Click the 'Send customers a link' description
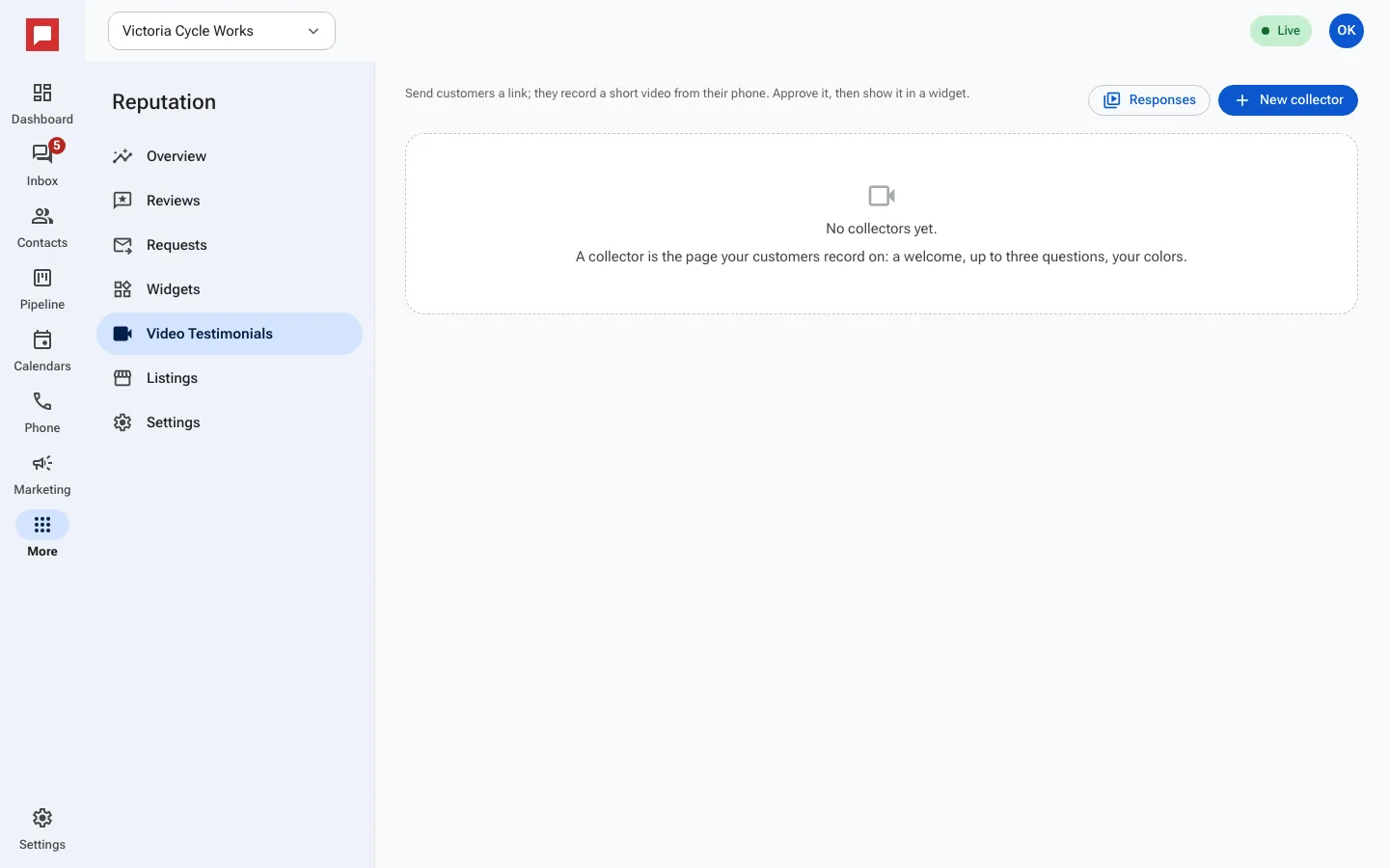Image resolution: width=1389 pixels, height=868 pixels. click(687, 94)
